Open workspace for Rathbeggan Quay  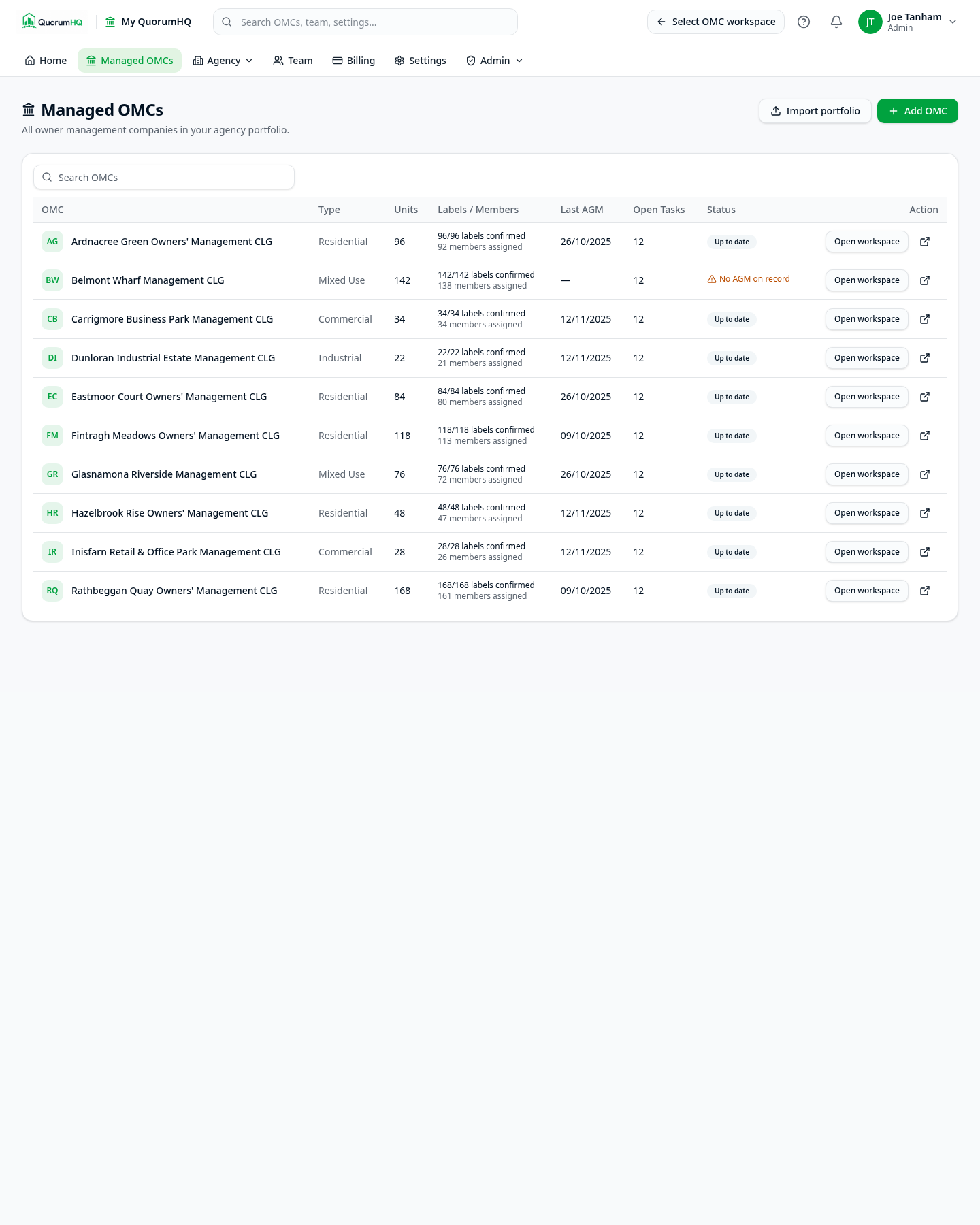point(867,591)
